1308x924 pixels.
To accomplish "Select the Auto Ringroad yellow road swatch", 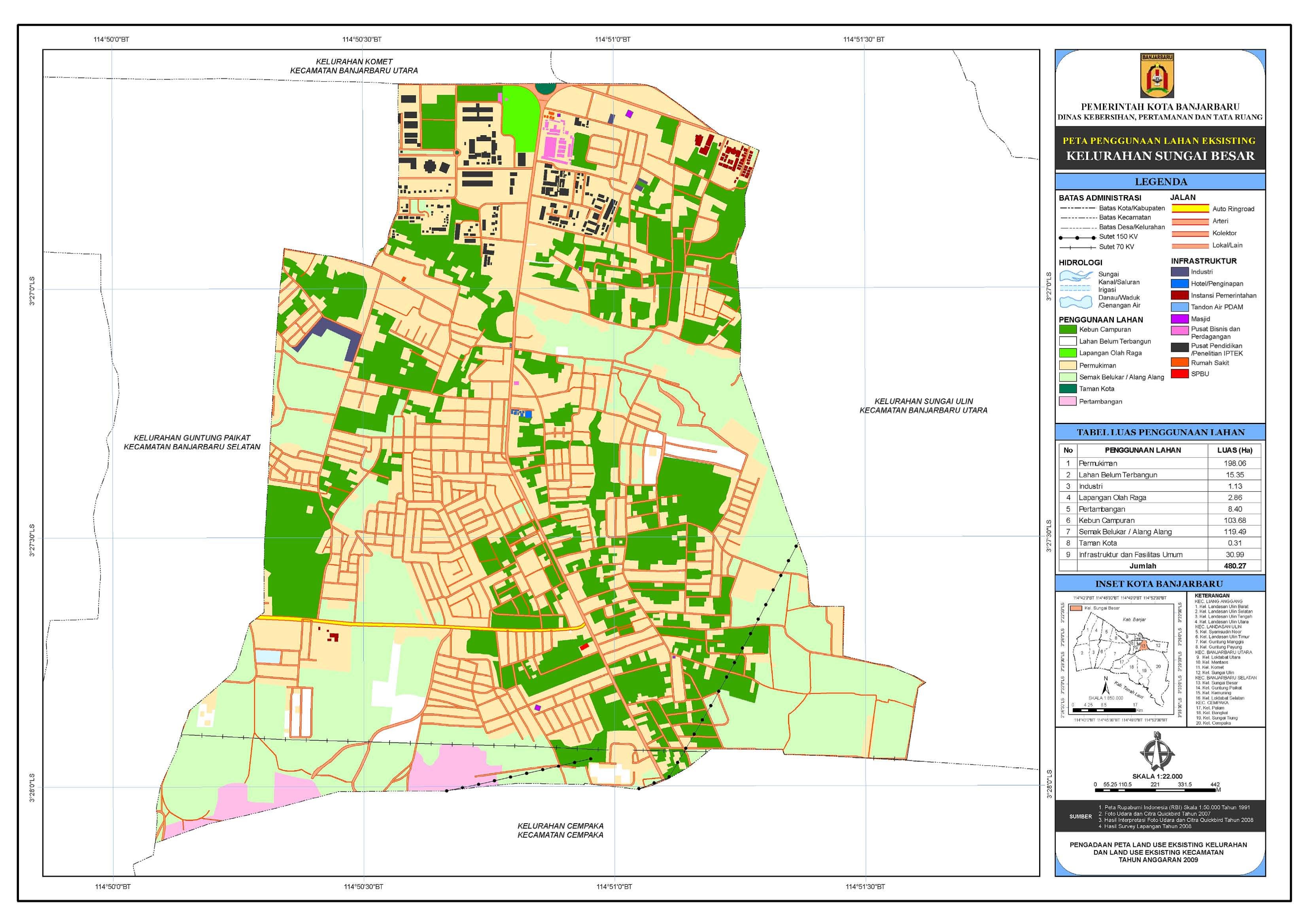I will [1190, 208].
